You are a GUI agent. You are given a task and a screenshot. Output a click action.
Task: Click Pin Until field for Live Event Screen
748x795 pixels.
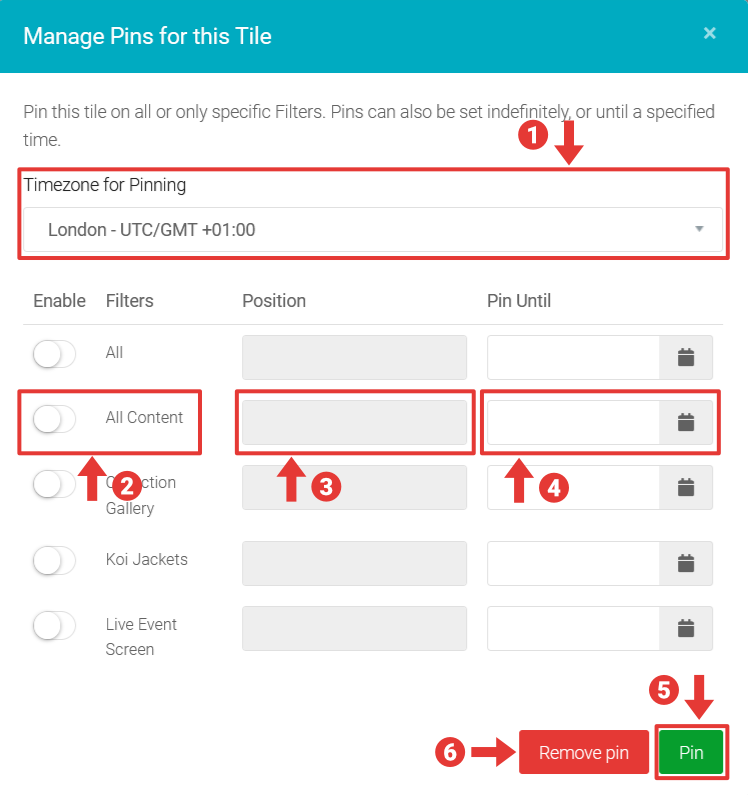573,628
